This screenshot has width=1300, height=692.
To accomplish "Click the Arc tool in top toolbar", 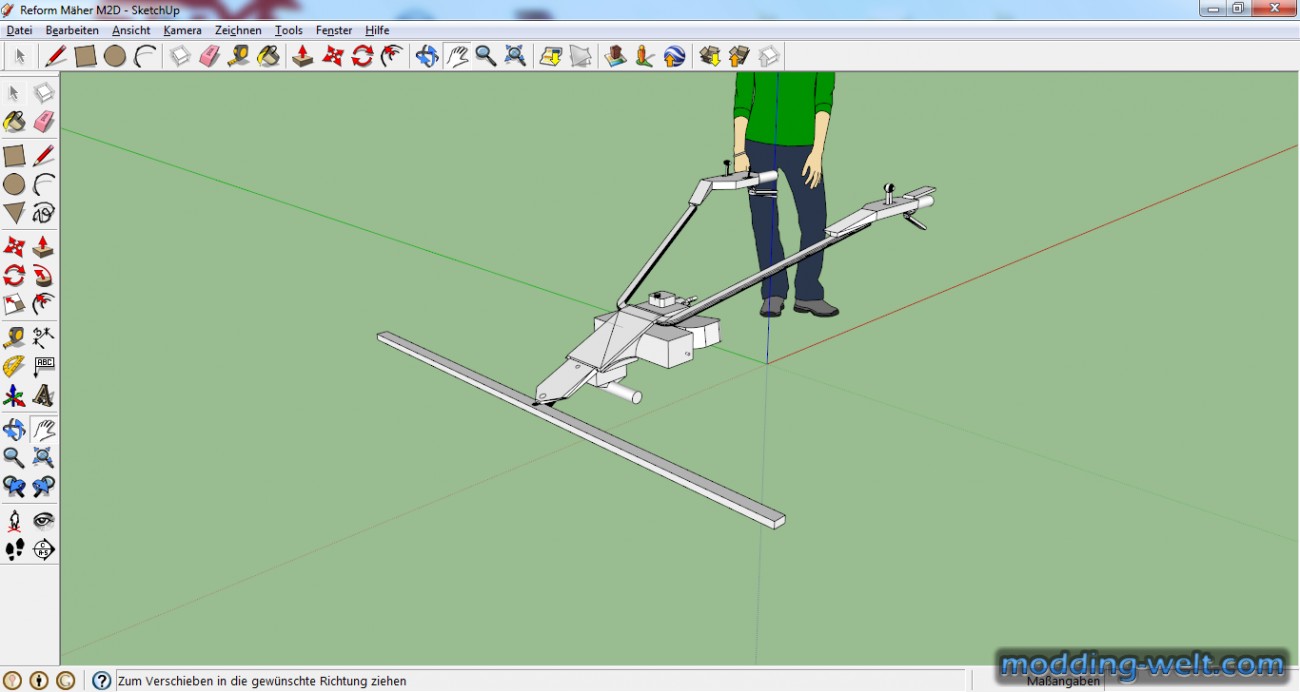I will point(145,56).
